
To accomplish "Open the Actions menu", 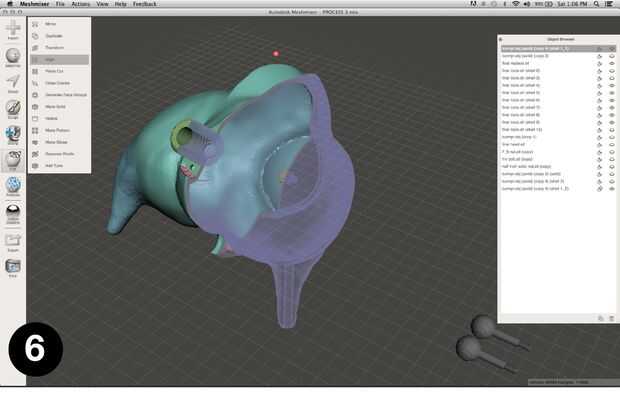I will coord(81,4).
